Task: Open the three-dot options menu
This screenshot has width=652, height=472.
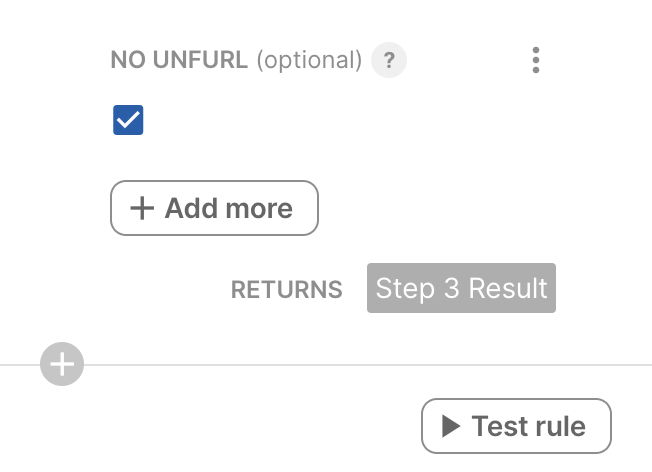Action: [x=536, y=60]
